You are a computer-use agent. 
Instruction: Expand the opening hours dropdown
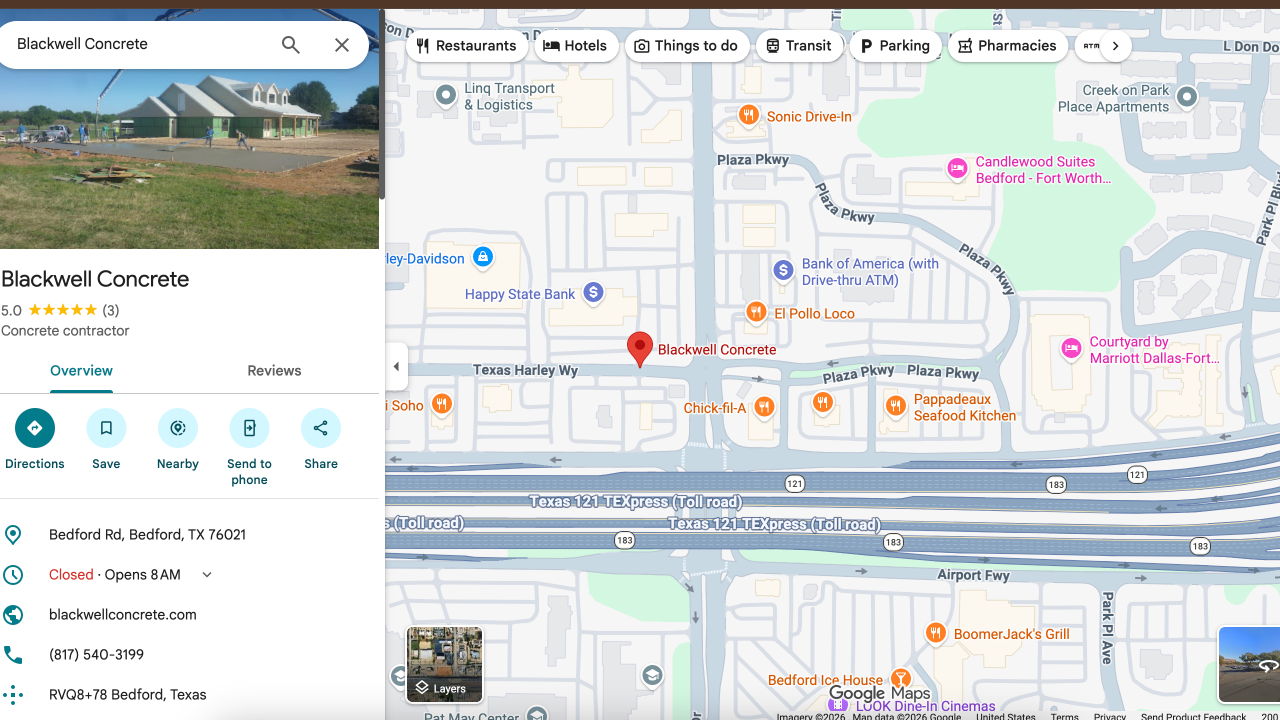[x=207, y=575]
